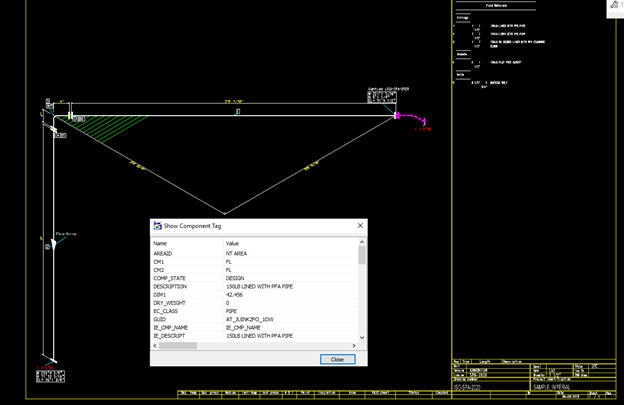
Task: Click the ISO-SPA-2020 title block text
Action: (x=467, y=387)
